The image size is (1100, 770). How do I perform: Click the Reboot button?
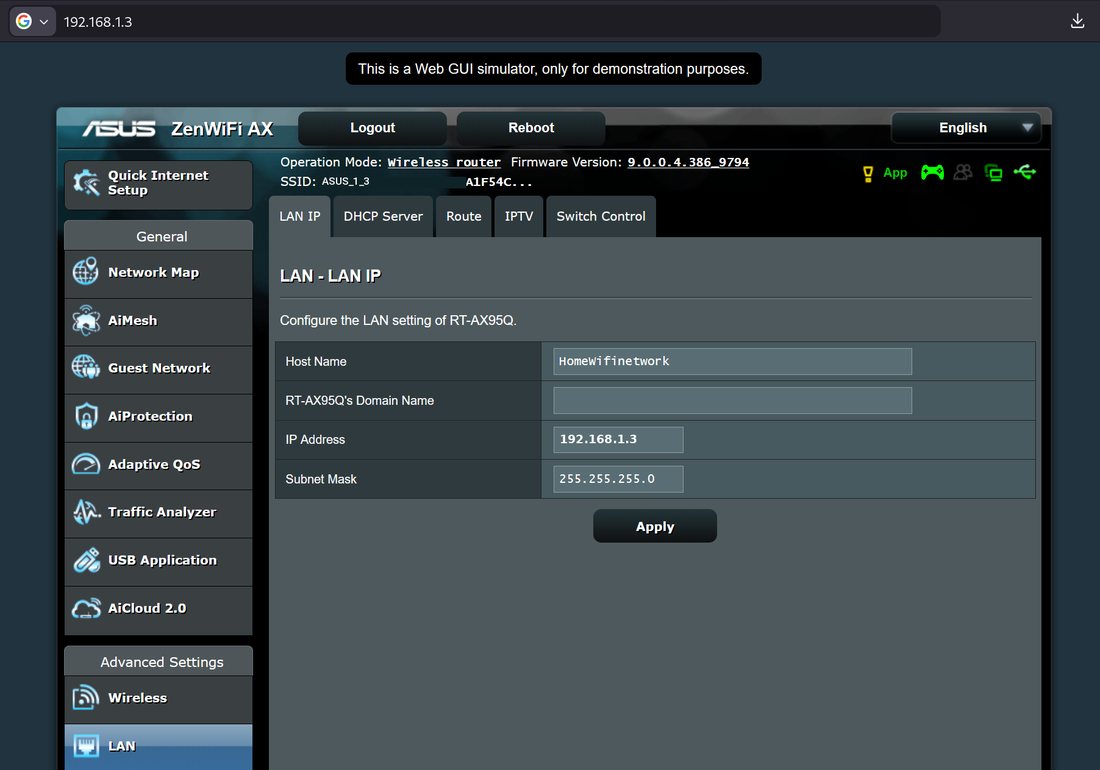pos(531,128)
